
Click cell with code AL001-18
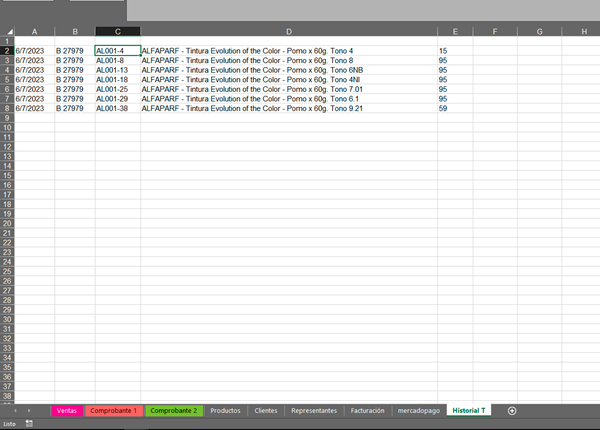[118, 80]
